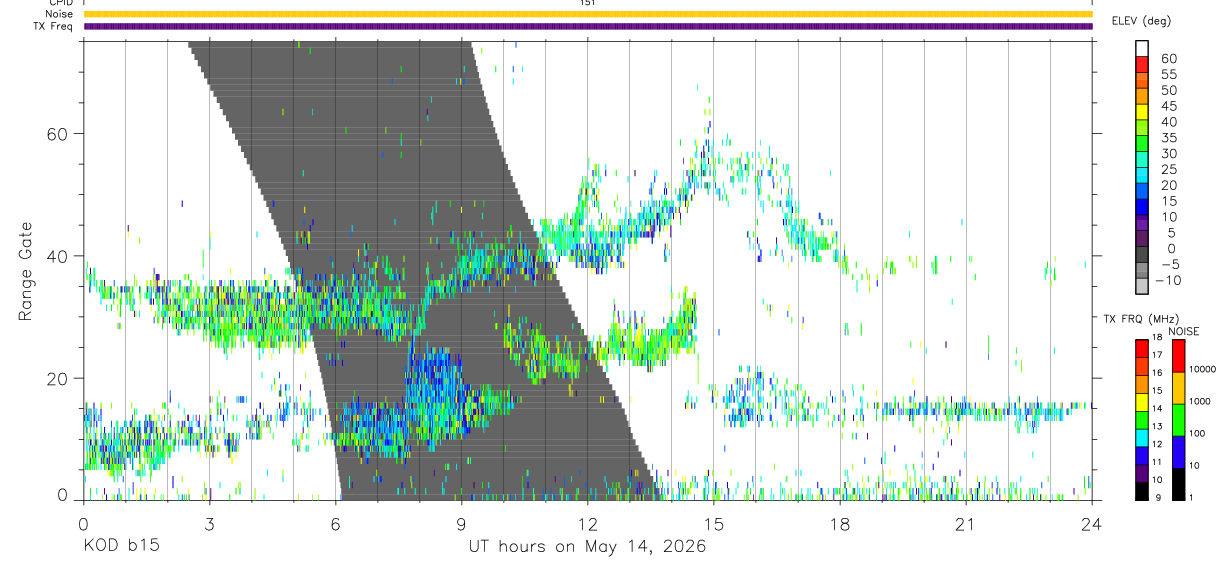This screenshot has height=567, width=1228.
Task: Click the '9' tick label on the UT hours axis
Action: [x=461, y=525]
